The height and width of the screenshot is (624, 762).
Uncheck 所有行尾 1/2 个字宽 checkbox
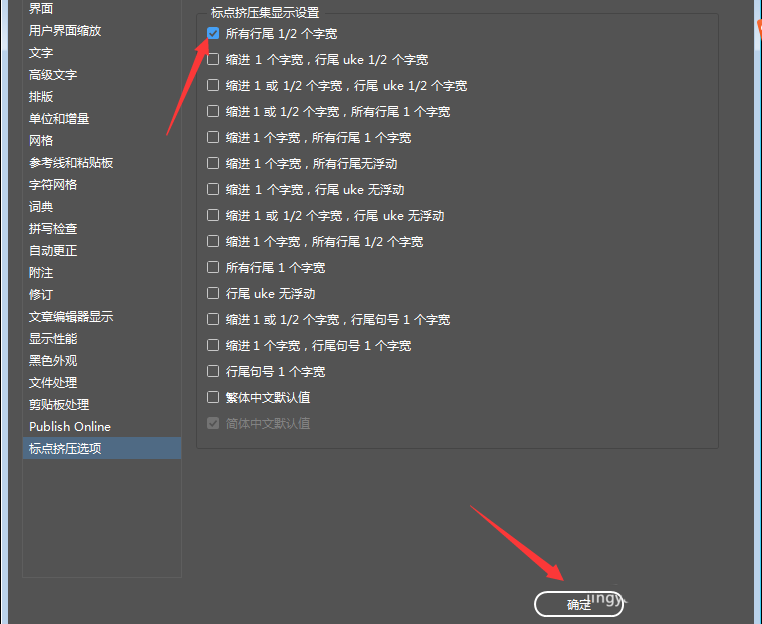point(213,34)
